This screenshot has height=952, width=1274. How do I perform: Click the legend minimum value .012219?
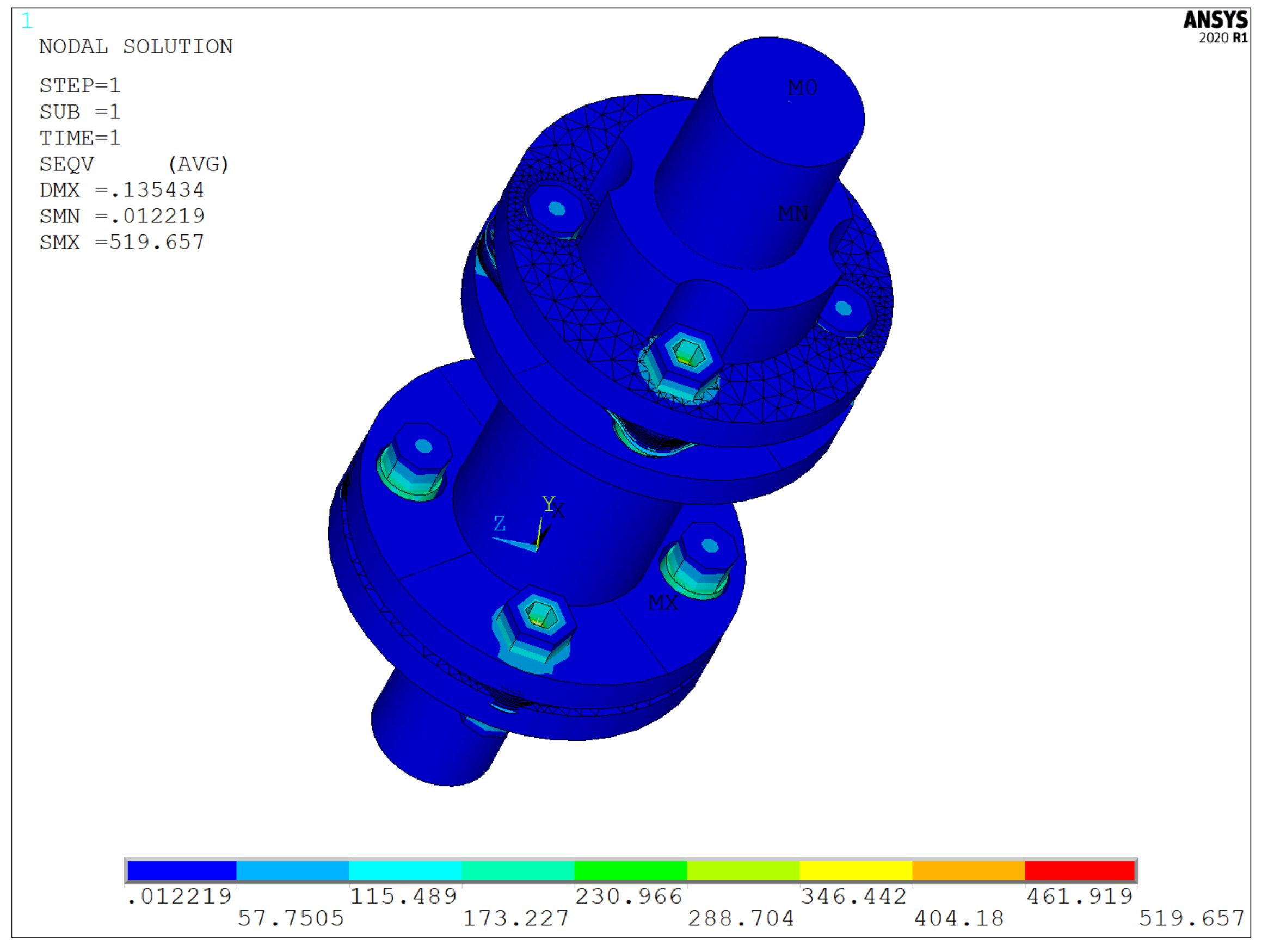179,896
